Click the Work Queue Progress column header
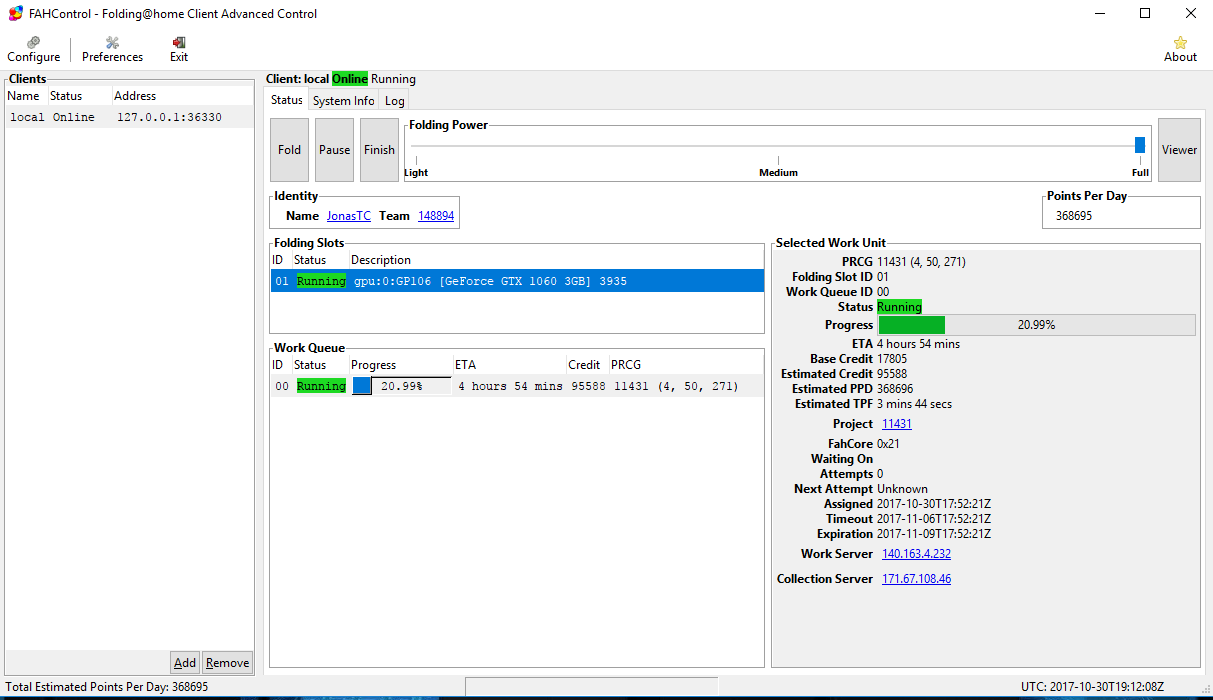1213x700 pixels. [x=400, y=365]
